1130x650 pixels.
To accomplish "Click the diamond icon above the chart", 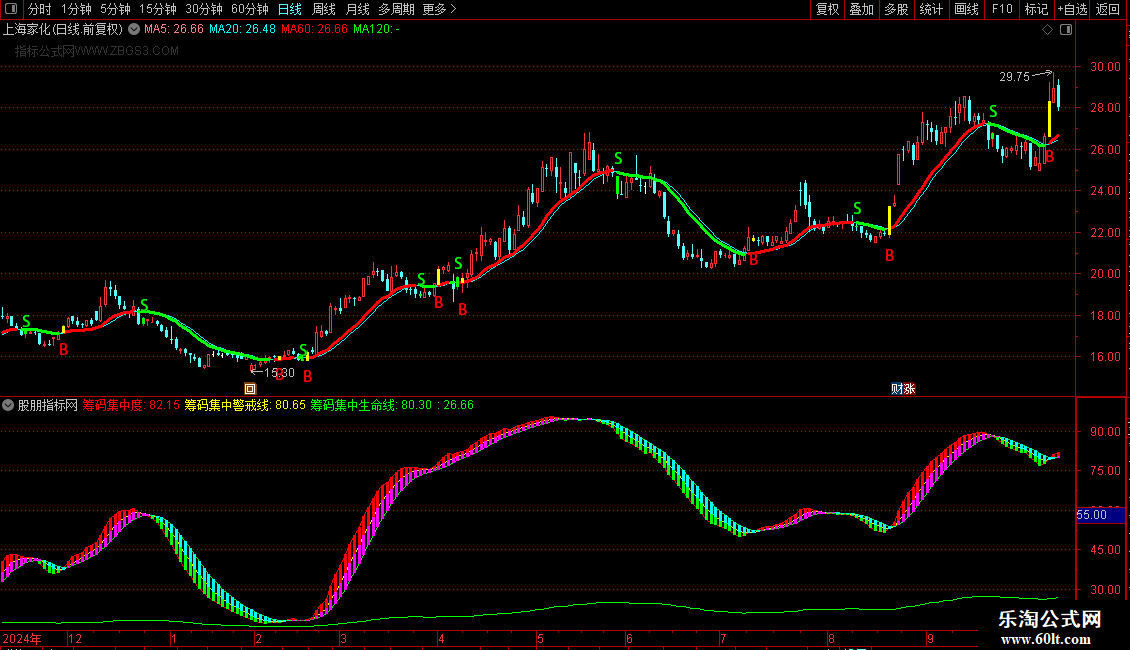I will point(1047,29).
